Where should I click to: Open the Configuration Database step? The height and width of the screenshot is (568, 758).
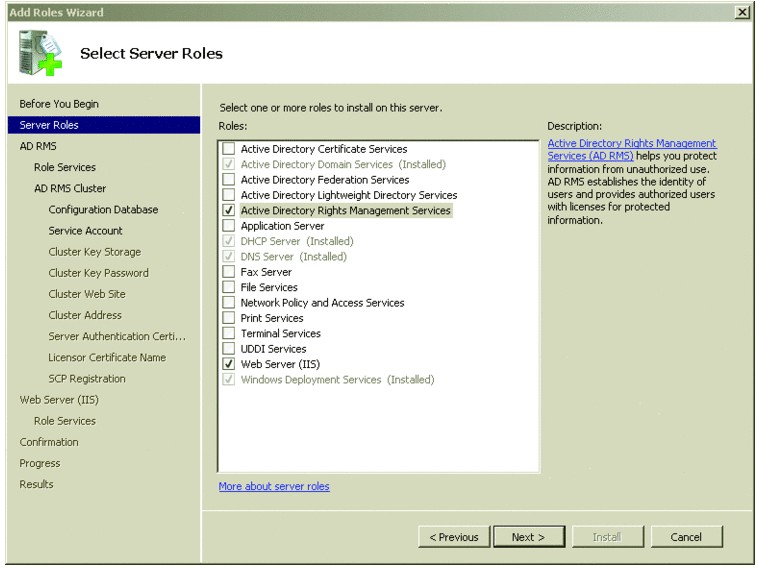[x=103, y=209]
